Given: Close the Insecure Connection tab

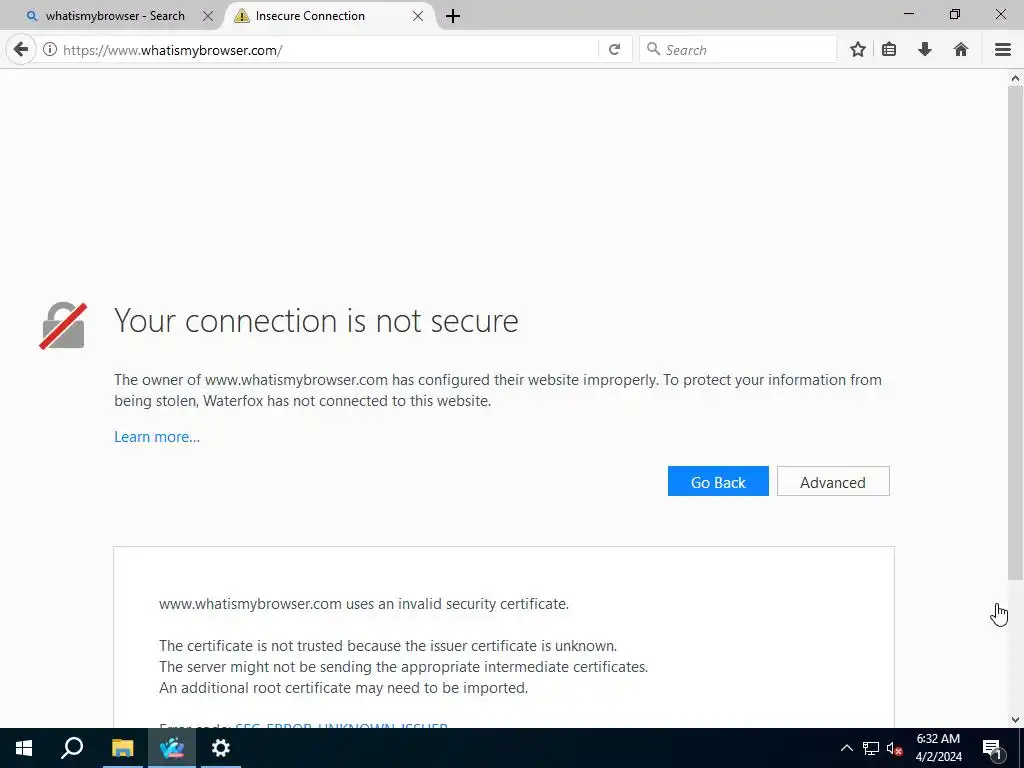Looking at the screenshot, I should pyautogui.click(x=418, y=16).
